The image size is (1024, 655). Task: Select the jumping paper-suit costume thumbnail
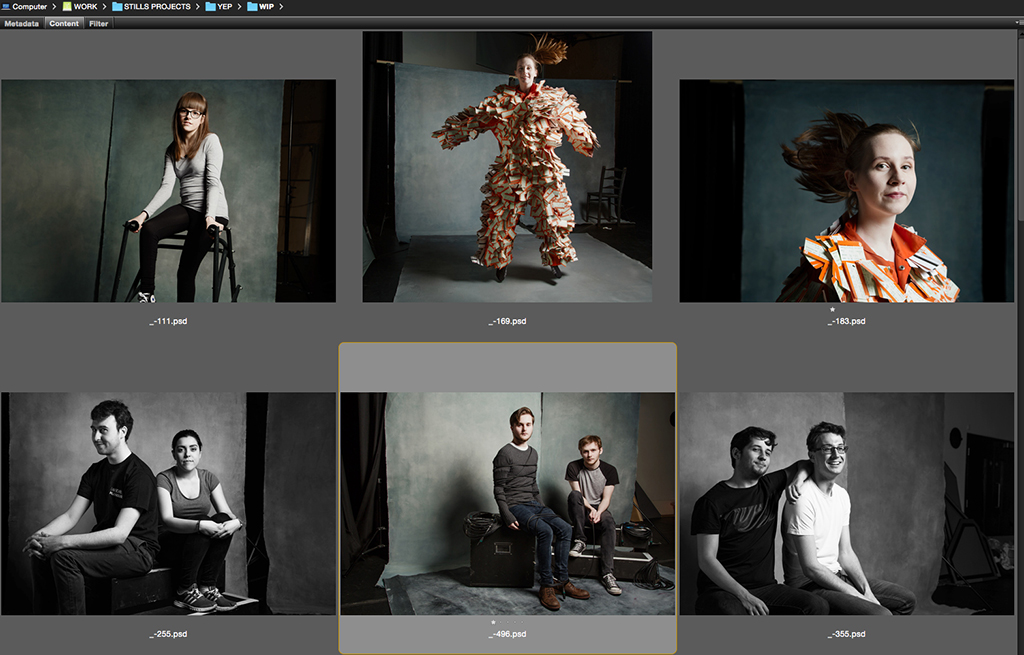pos(507,166)
